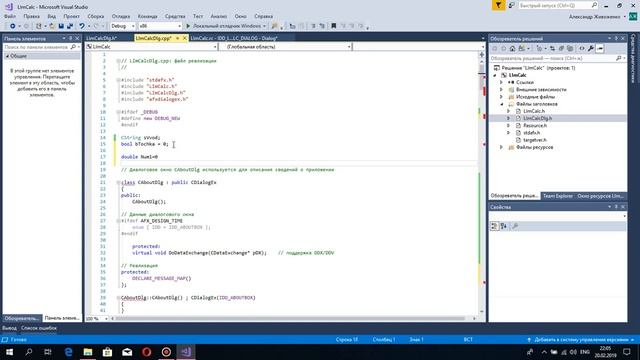The image size is (640, 360).
Task: Open the Список ошибок tab
Action: coord(39,328)
